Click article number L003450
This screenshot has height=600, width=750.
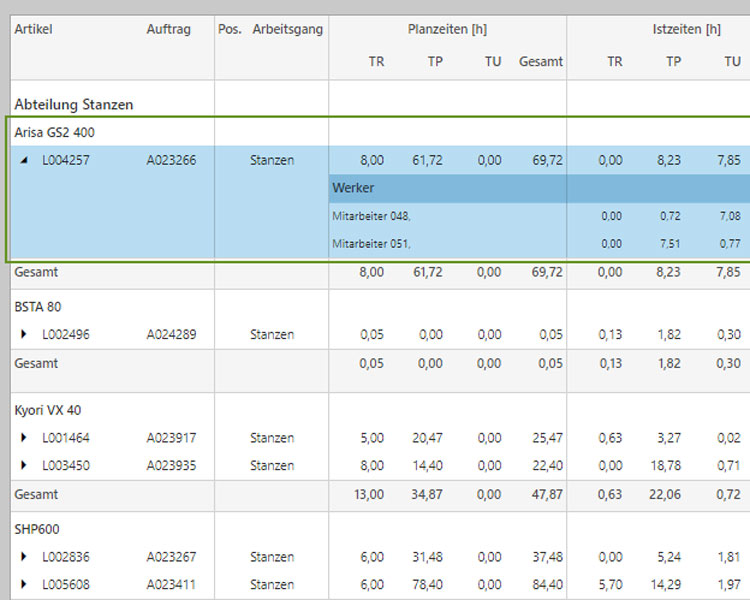click(66, 466)
